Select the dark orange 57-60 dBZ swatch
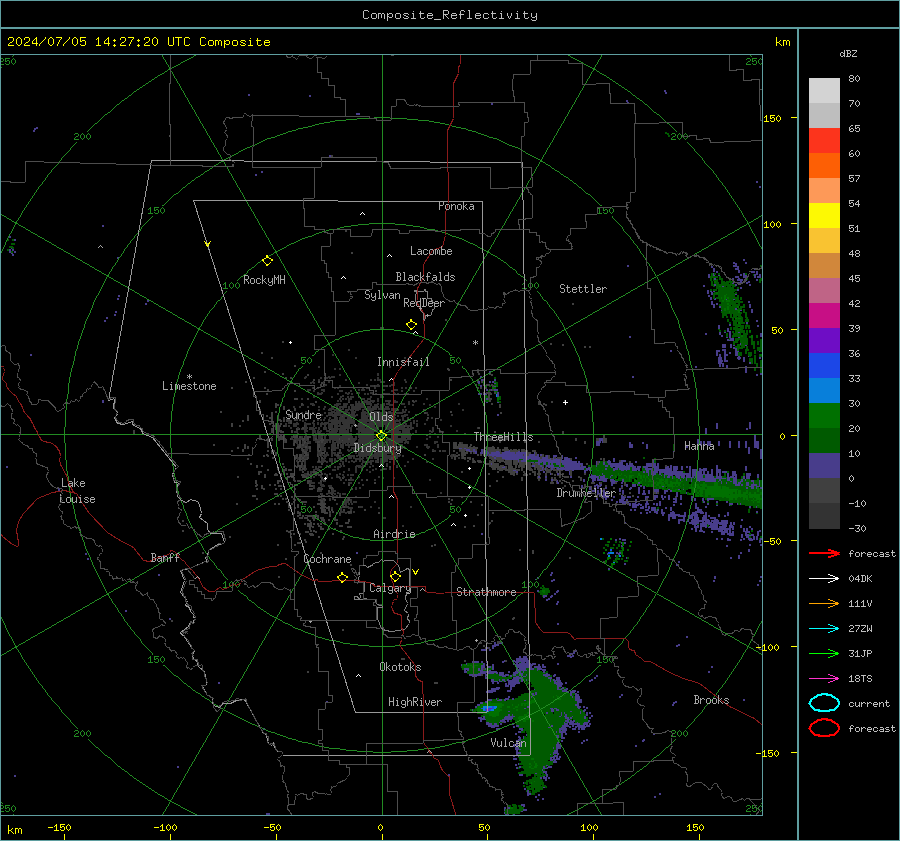Viewport: 900px width, 841px height. tap(824, 165)
